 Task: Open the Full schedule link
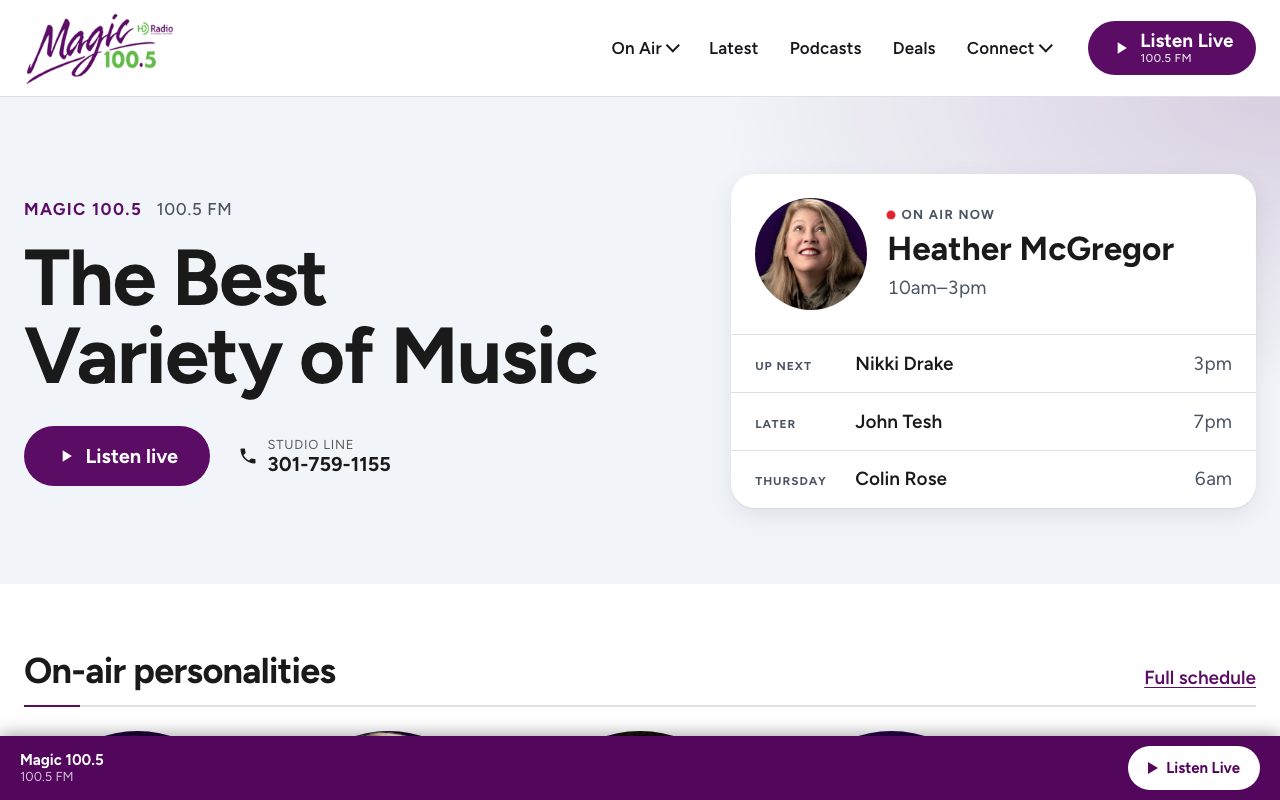(1200, 677)
